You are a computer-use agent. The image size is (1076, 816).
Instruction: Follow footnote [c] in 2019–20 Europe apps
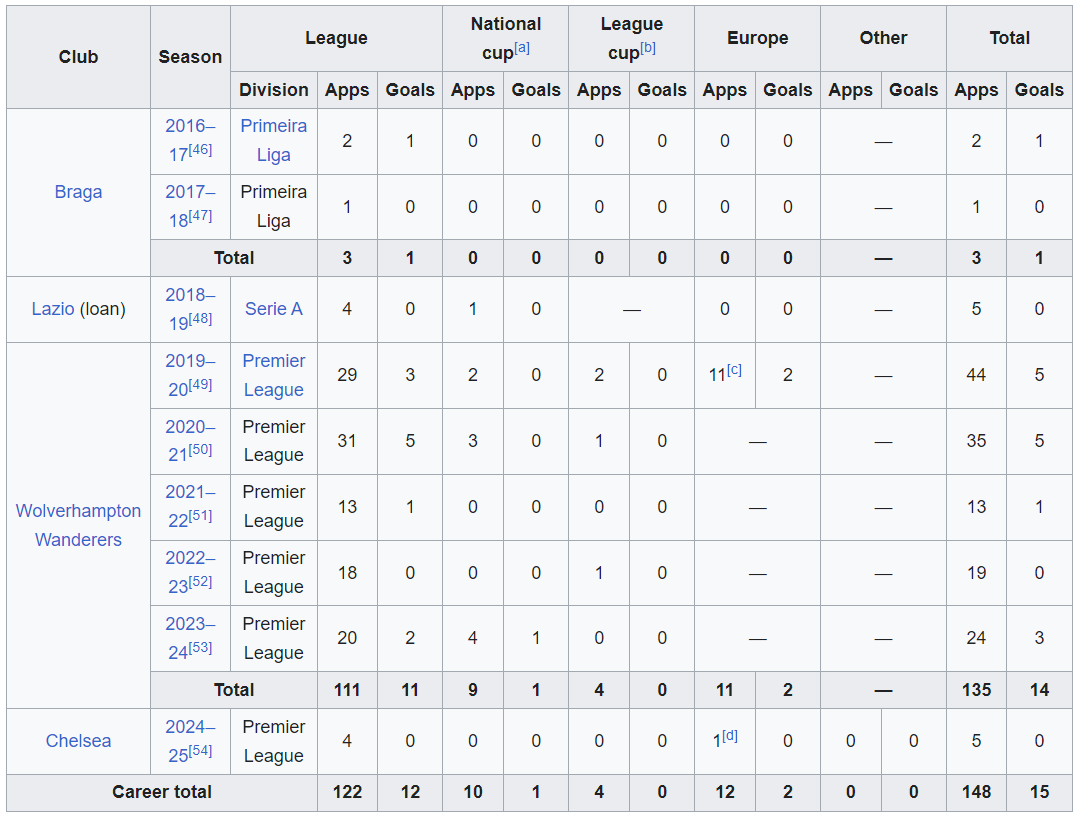pos(734,370)
